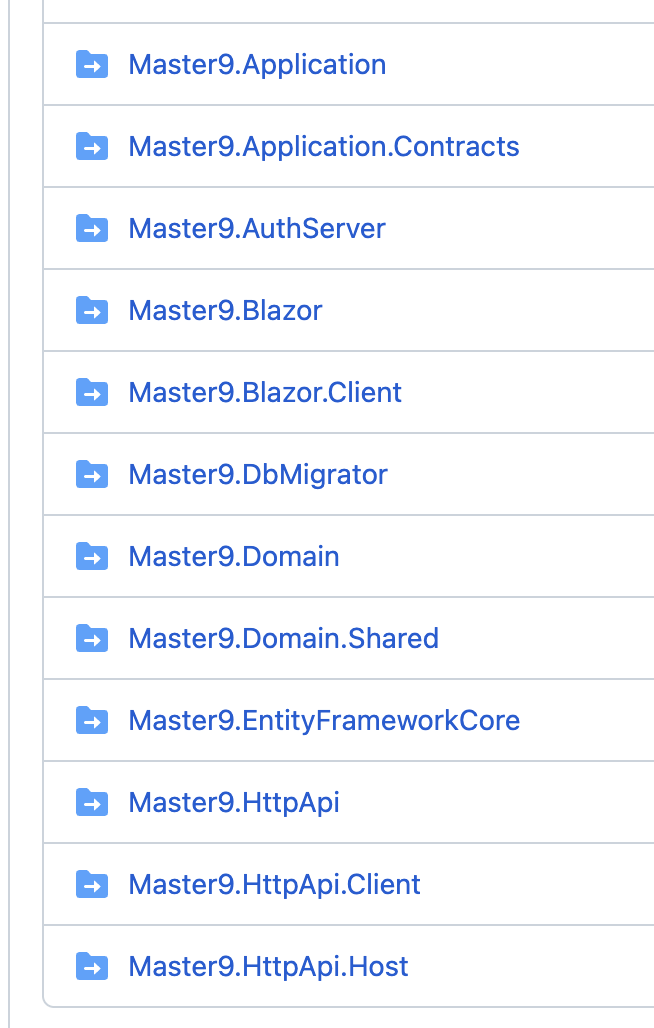Open the Master9.HttpApi.Host folder link
The image size is (654, 1028).
pos(268,967)
